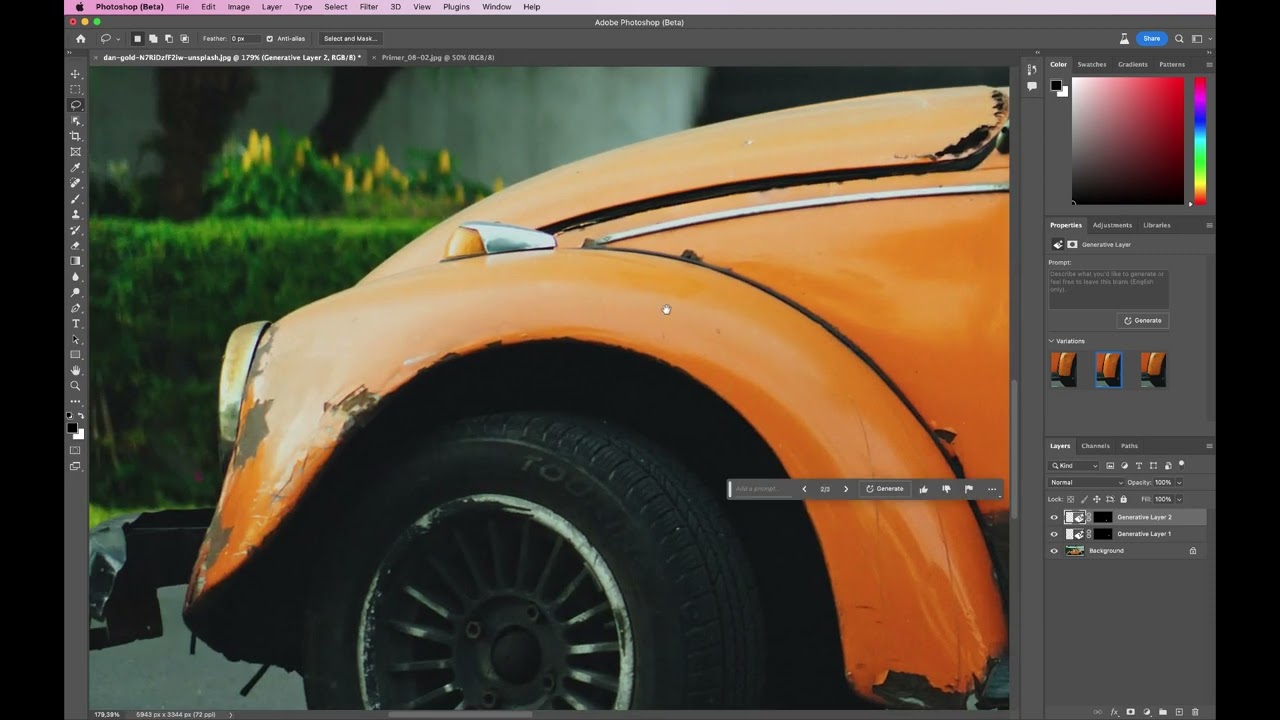1280x720 pixels.
Task: Click the flag report icon on taskbar
Action: click(x=969, y=489)
